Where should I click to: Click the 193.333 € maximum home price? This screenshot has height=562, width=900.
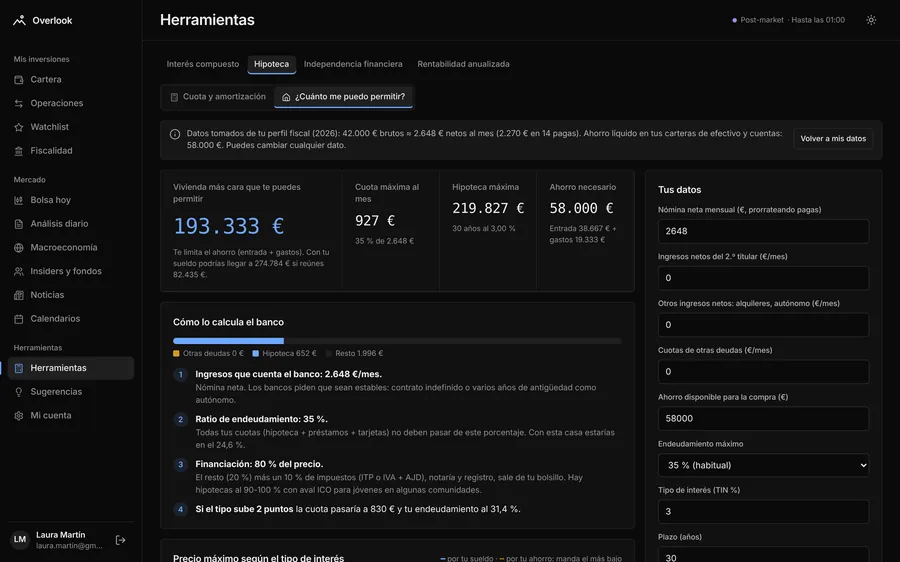click(228, 226)
